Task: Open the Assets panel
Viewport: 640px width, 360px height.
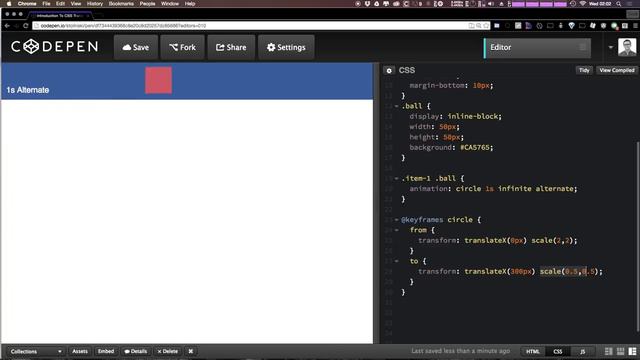Action: 80,351
